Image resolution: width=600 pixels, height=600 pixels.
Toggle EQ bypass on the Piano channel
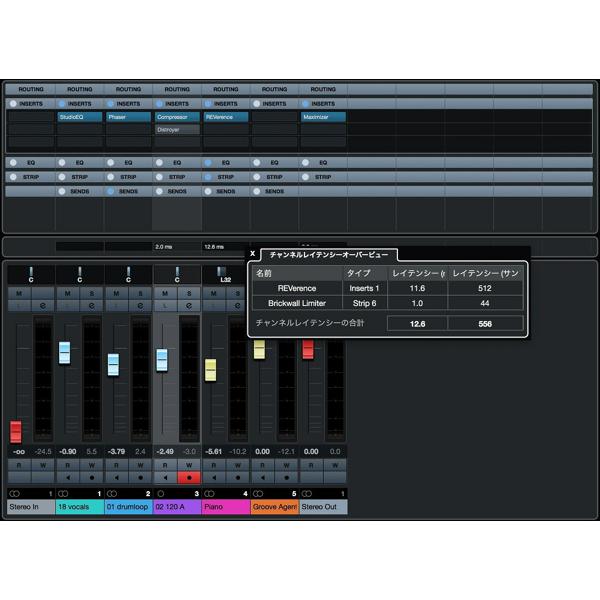[208, 163]
